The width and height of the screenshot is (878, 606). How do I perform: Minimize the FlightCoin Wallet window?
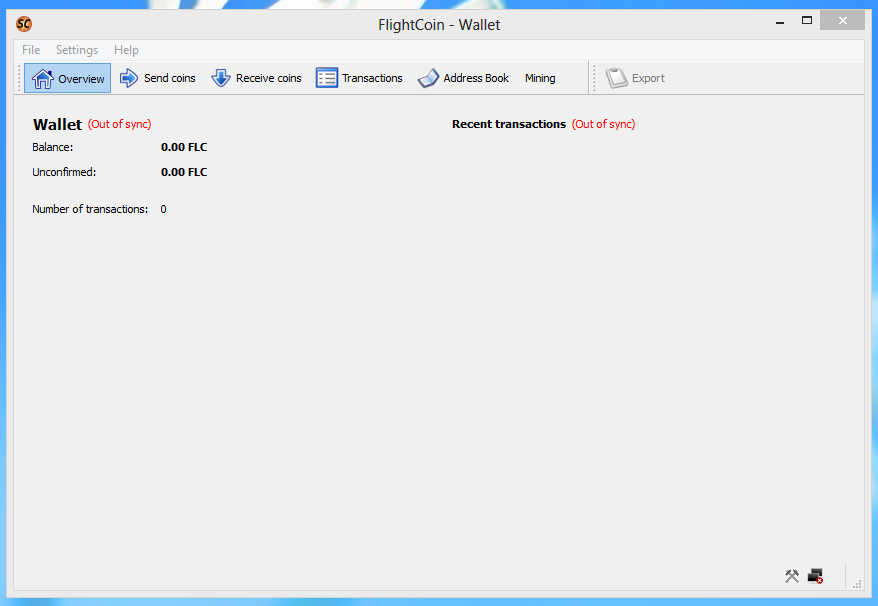780,22
